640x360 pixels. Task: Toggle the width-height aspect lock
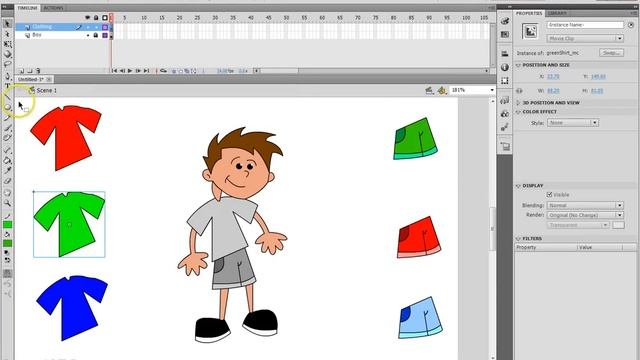tap(519, 91)
